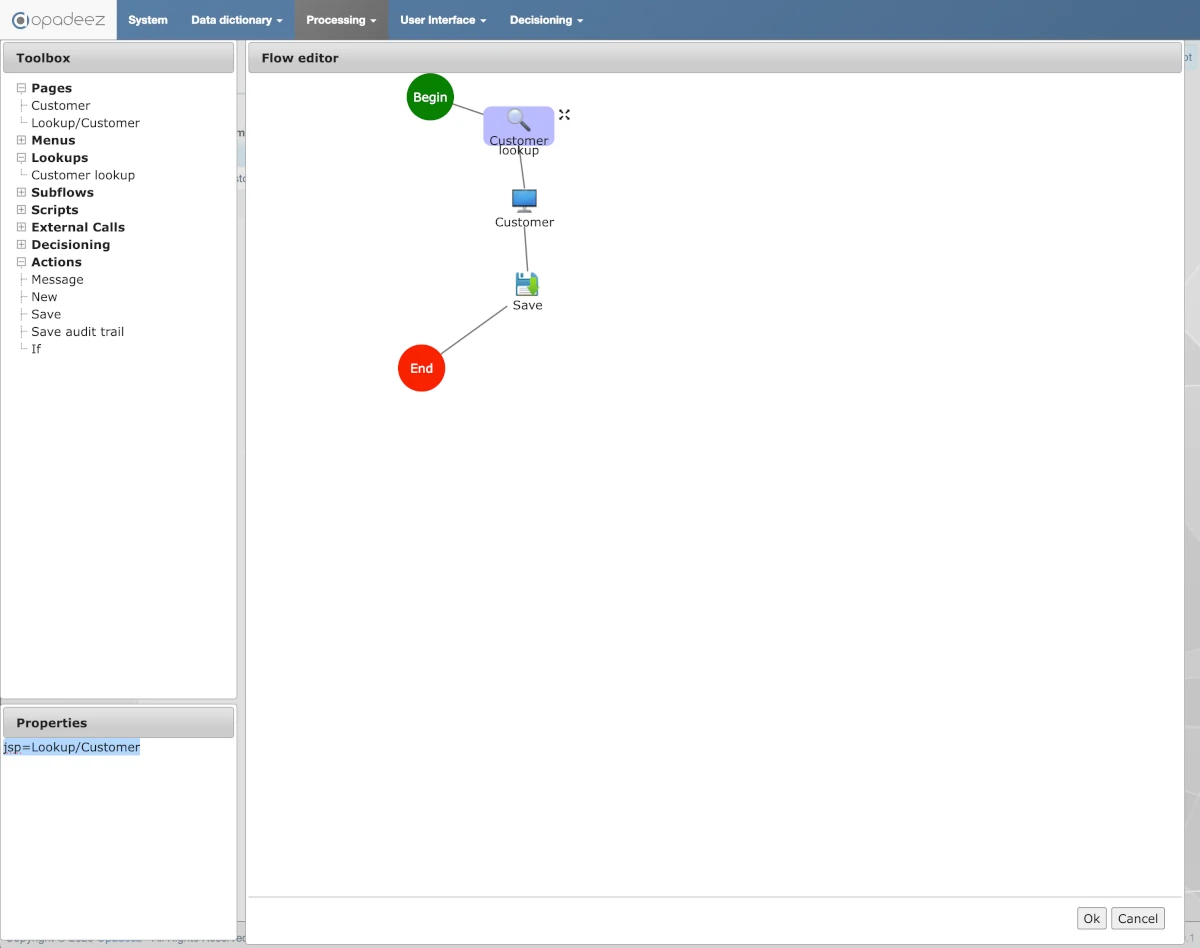Image resolution: width=1200 pixels, height=948 pixels.
Task: Collapse the Actions tree section
Action: pos(21,261)
